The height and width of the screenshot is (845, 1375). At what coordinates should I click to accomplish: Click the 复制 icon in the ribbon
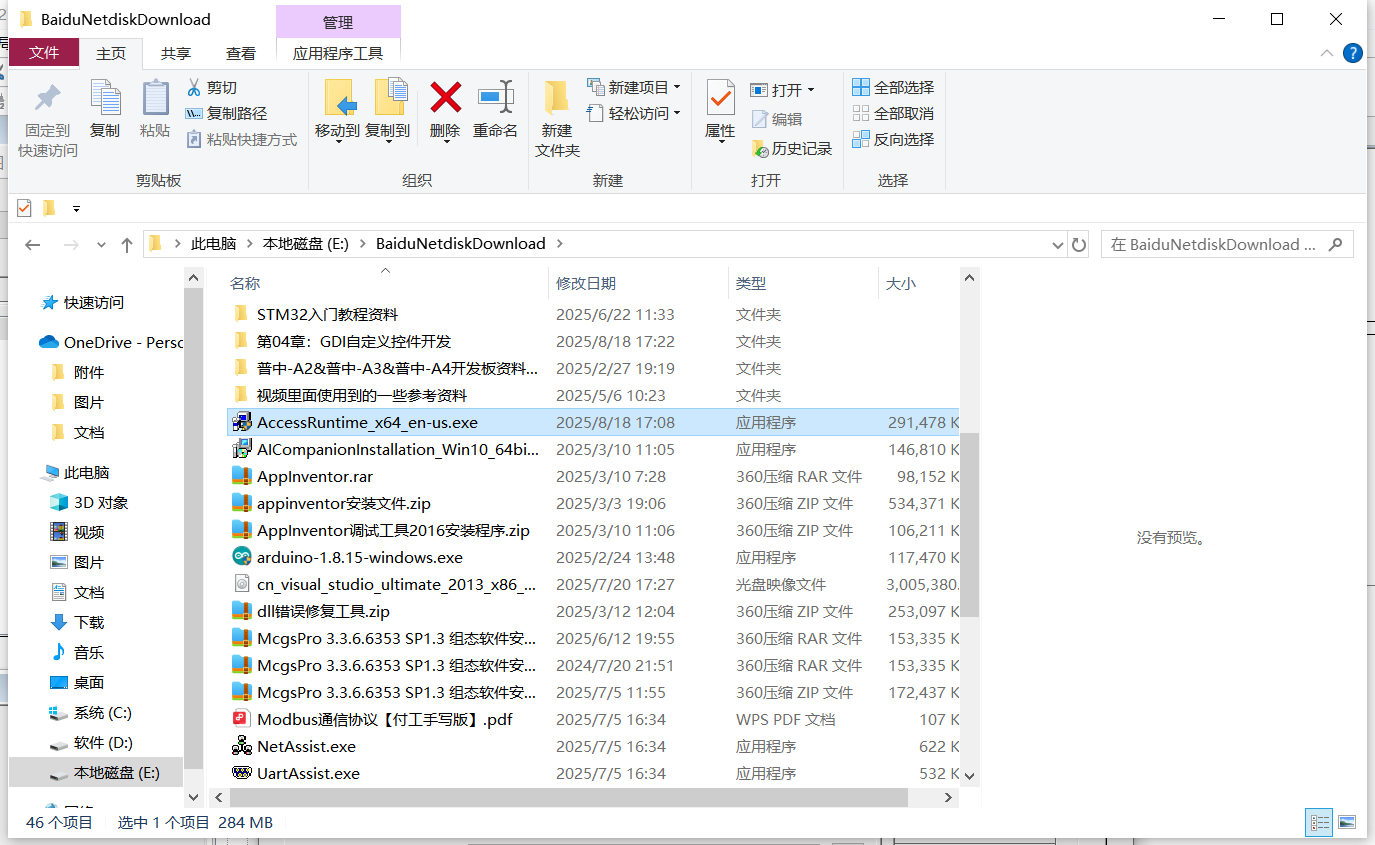click(105, 98)
